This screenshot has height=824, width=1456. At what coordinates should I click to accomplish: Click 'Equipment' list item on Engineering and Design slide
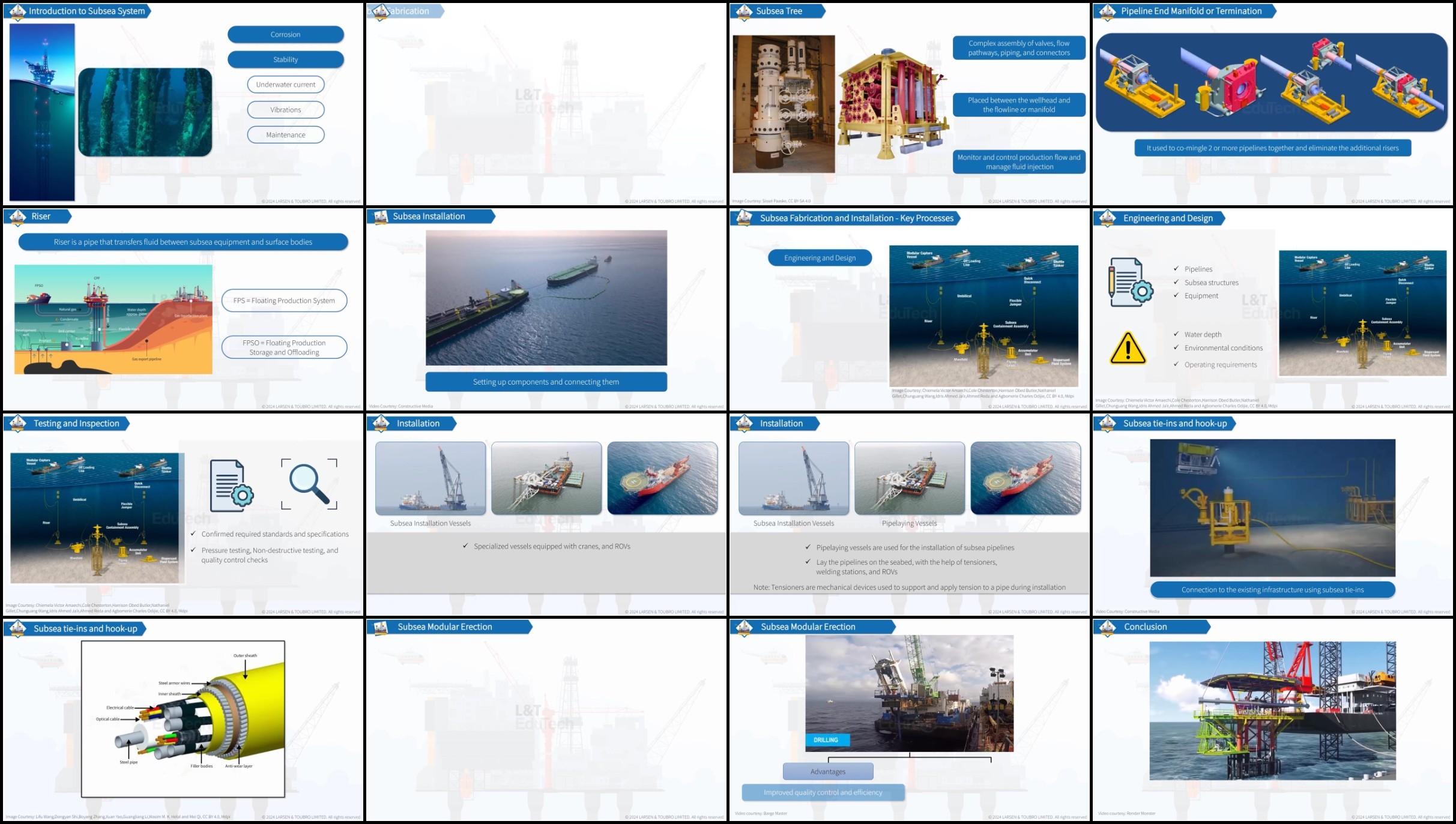tap(1201, 296)
